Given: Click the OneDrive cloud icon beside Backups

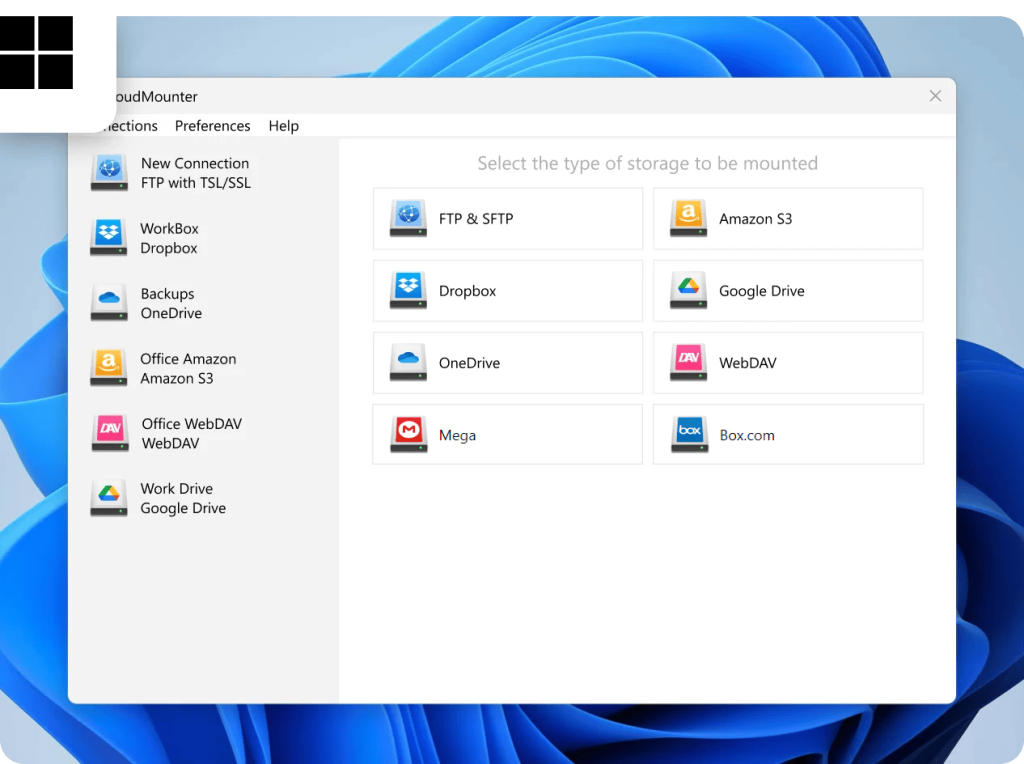Looking at the screenshot, I should tap(109, 303).
